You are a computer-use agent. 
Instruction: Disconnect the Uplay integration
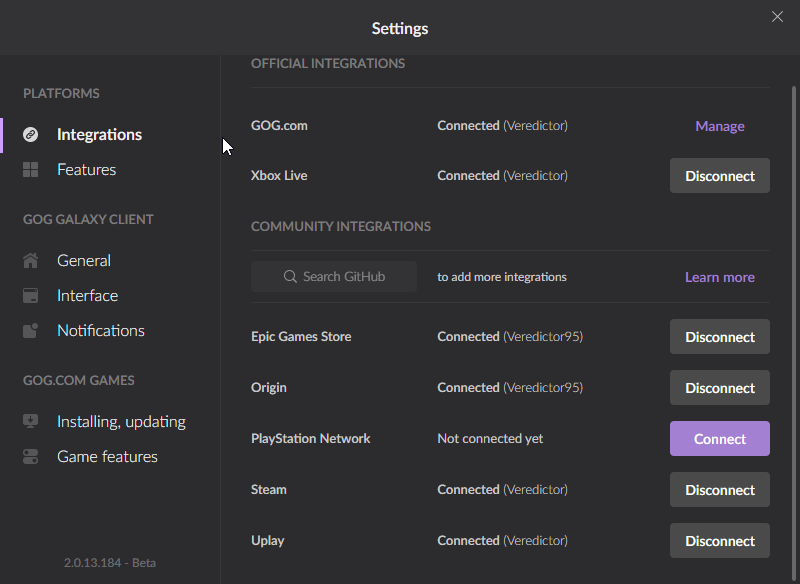click(719, 541)
